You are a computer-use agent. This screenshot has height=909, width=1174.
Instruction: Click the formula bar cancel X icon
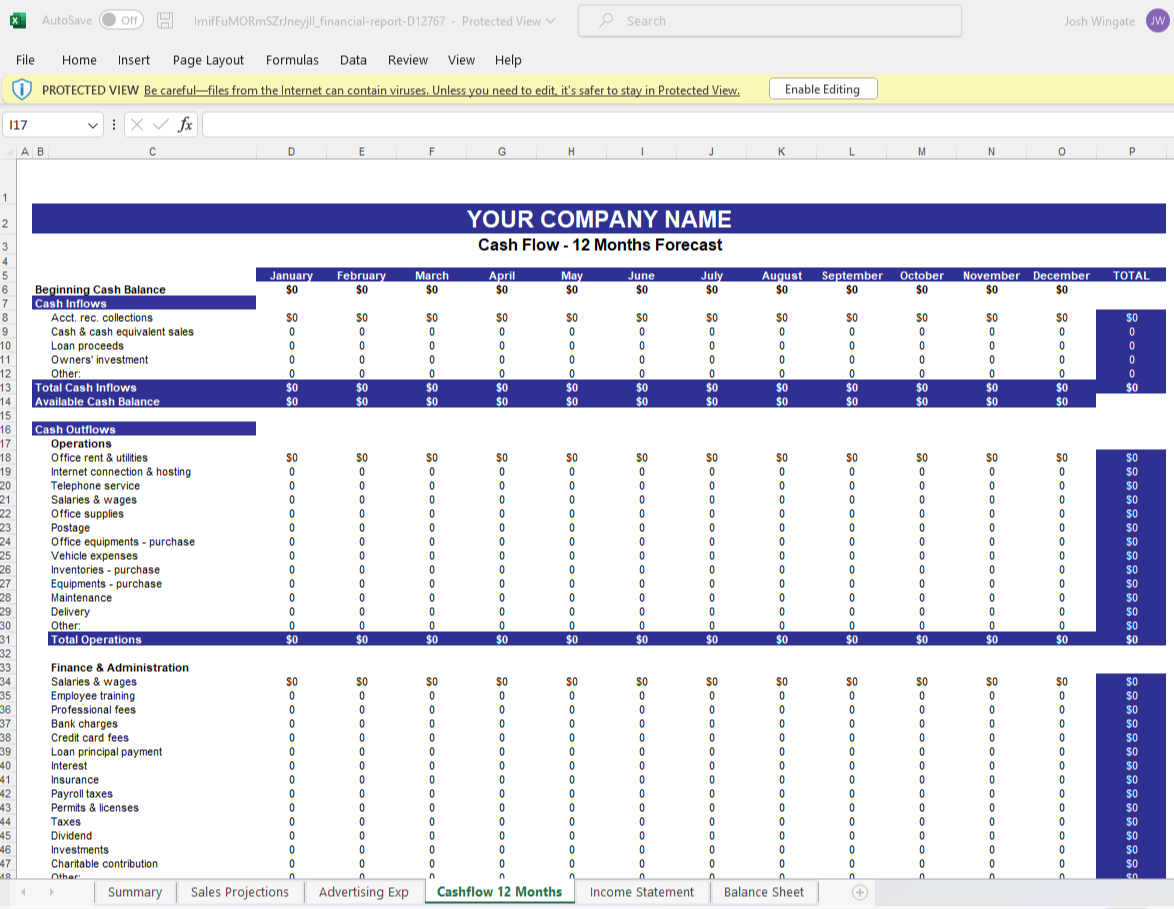pos(137,125)
